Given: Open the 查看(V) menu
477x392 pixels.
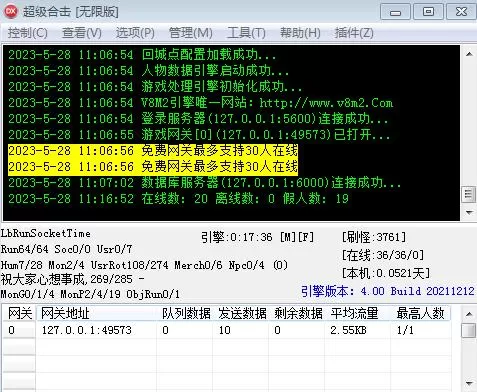Looking at the screenshot, I should point(82,33).
